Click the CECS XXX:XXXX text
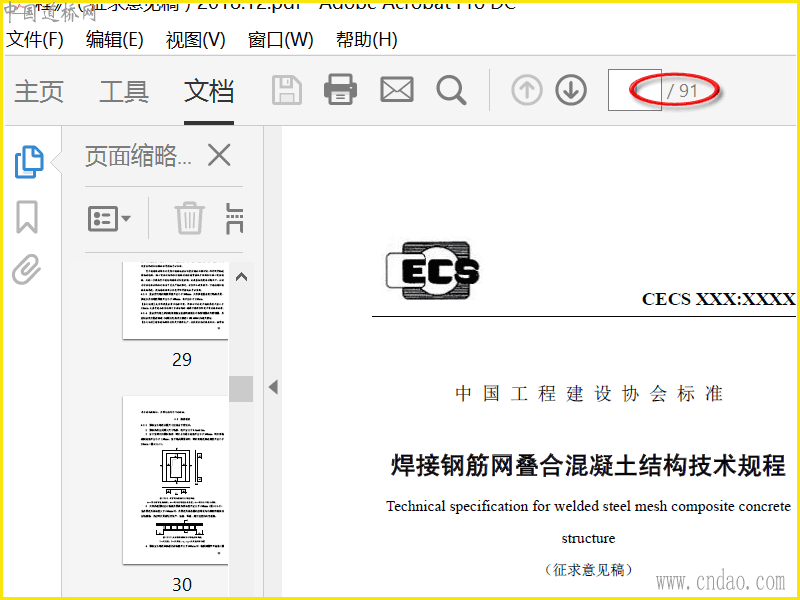The width and height of the screenshot is (800, 600). point(718,299)
